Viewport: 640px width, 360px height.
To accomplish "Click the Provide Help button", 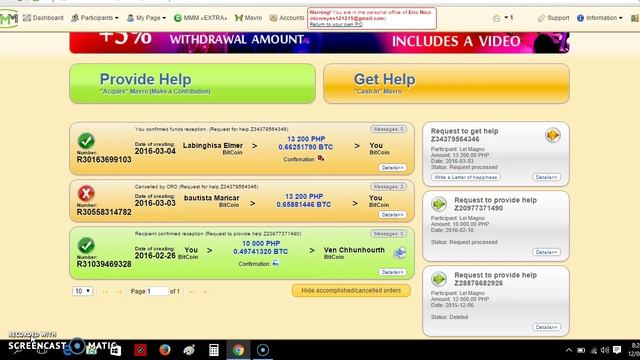I will click(192, 83).
